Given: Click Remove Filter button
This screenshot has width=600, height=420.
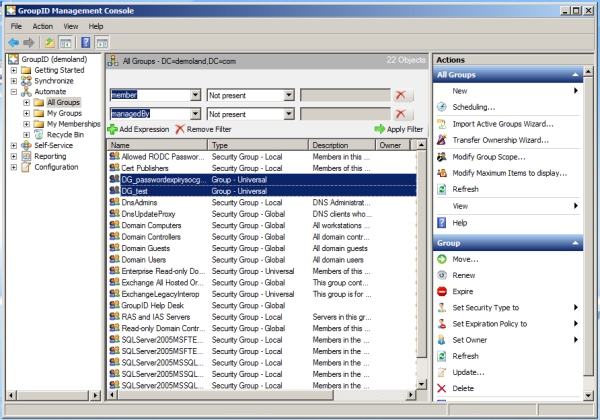Looking at the screenshot, I should point(203,129).
